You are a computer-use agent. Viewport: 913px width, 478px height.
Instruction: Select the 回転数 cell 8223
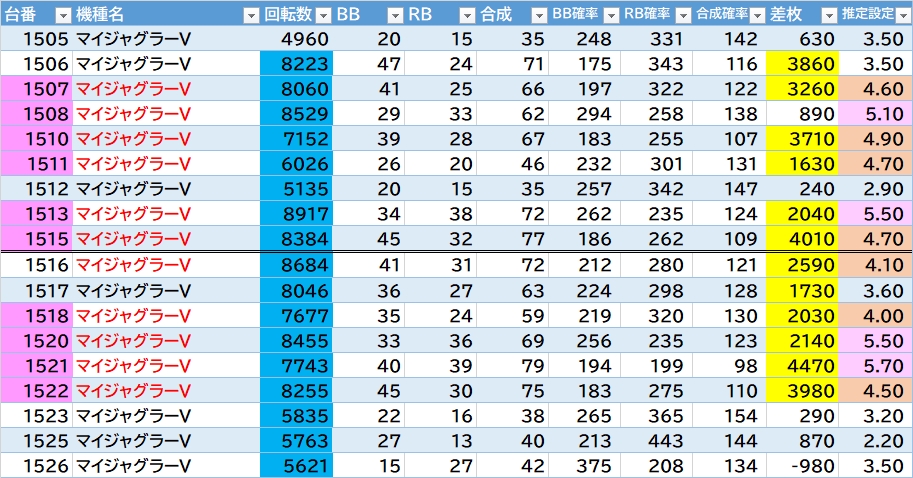pyautogui.click(x=296, y=63)
